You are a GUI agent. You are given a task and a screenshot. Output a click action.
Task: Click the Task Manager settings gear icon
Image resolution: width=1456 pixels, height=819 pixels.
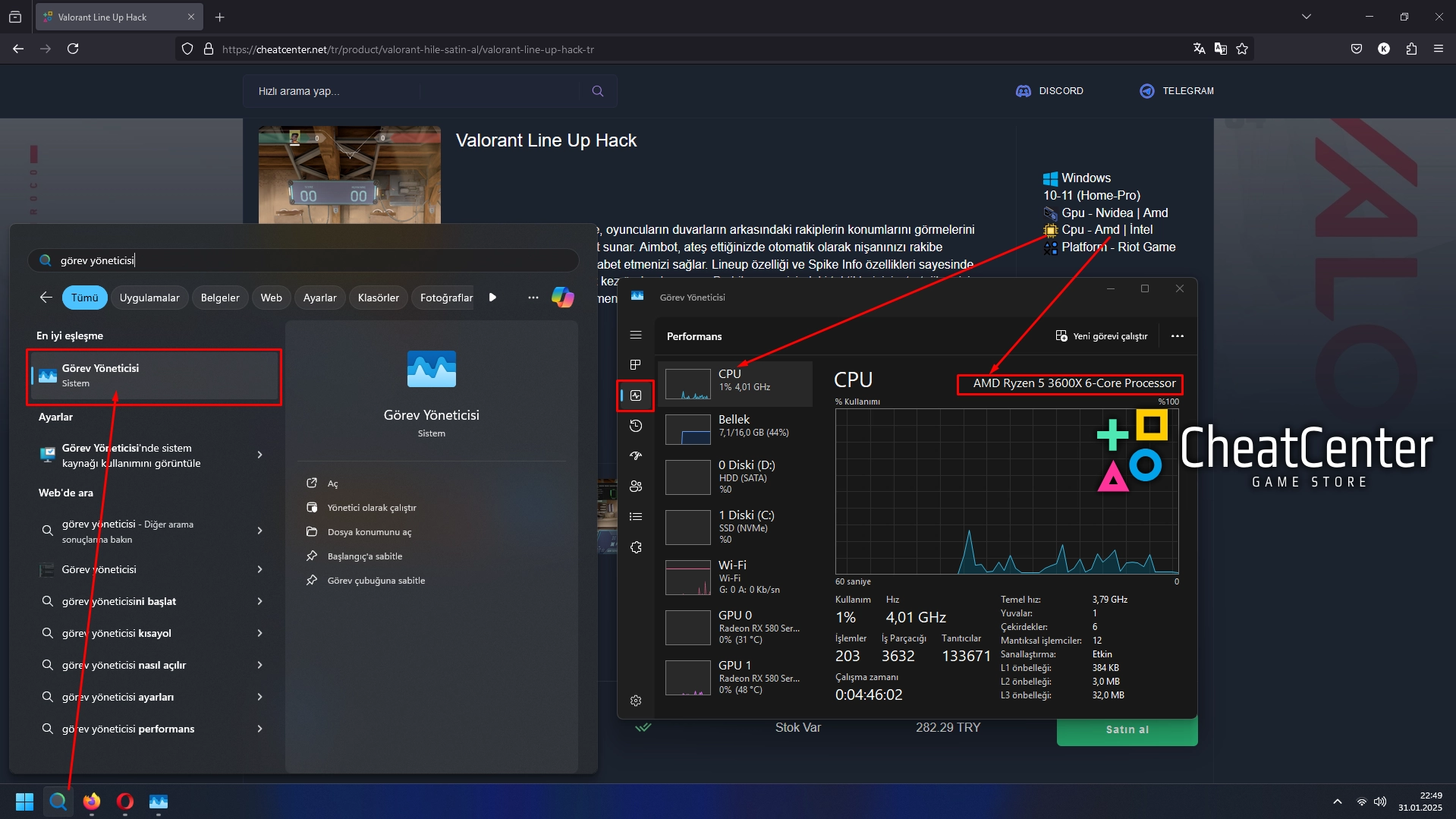pos(636,701)
